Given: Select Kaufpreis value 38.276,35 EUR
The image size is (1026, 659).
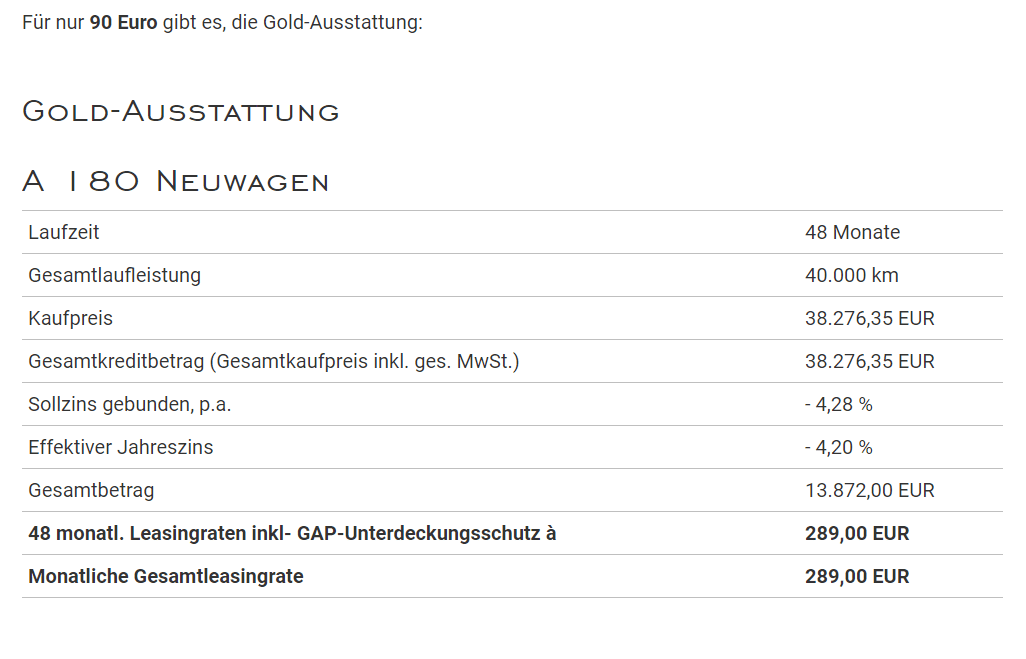Looking at the screenshot, I should click(x=870, y=319).
